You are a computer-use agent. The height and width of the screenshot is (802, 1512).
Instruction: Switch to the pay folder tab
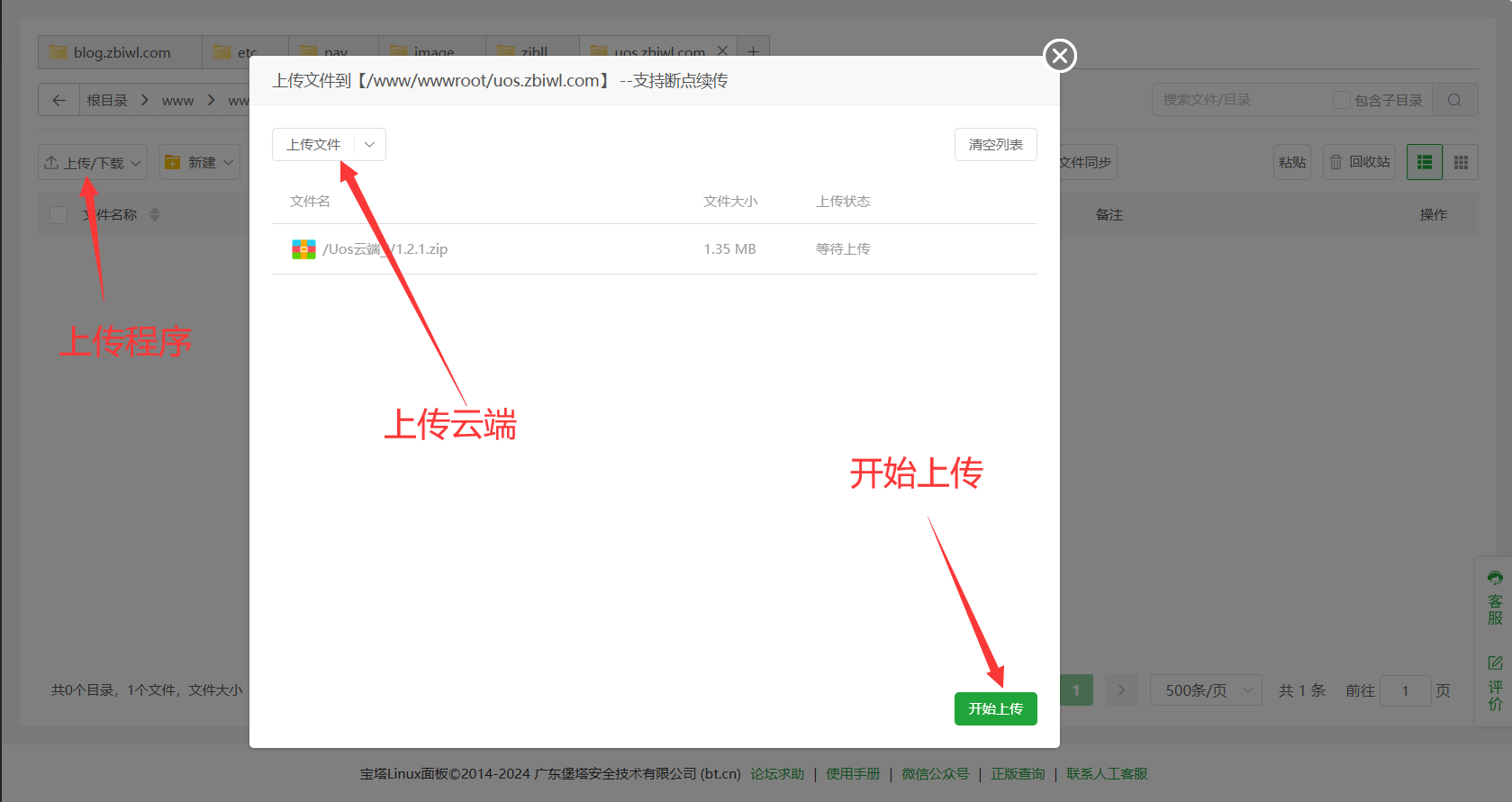[x=333, y=52]
